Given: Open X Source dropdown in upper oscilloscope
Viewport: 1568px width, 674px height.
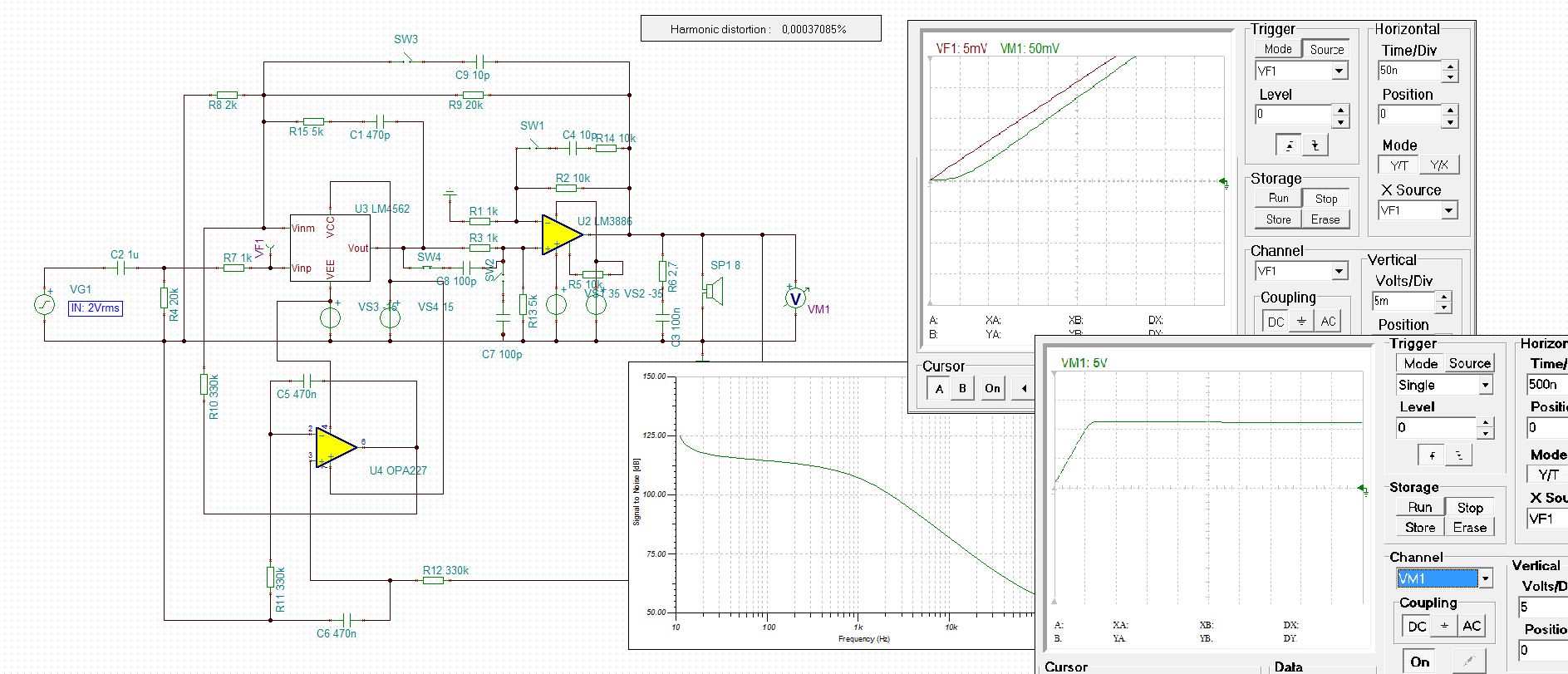Looking at the screenshot, I should pos(1449,210).
